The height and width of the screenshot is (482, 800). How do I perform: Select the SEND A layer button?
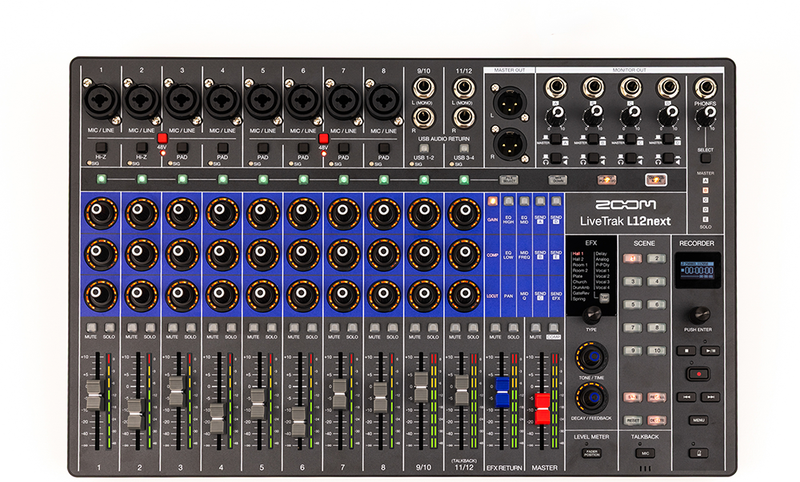pyautogui.click(x=540, y=201)
